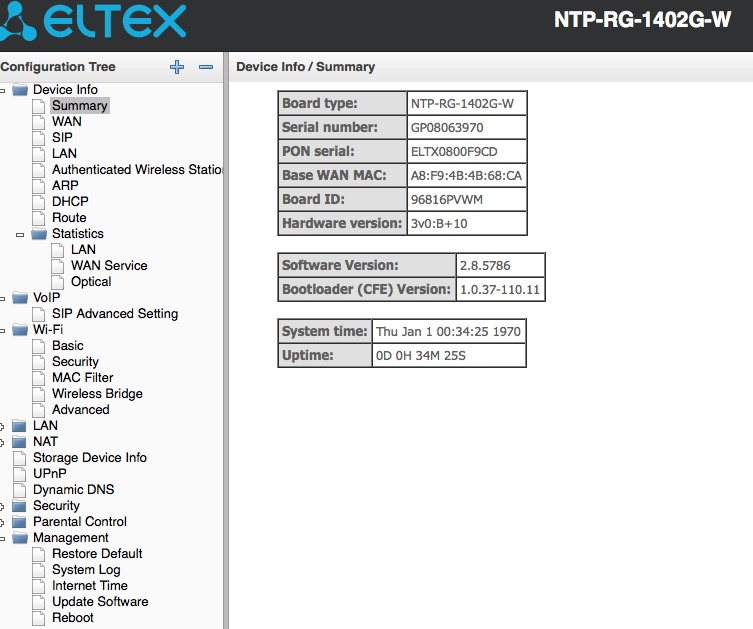Expand the LAN folder node
Image resolution: width=753 pixels, height=629 pixels.
2,426
